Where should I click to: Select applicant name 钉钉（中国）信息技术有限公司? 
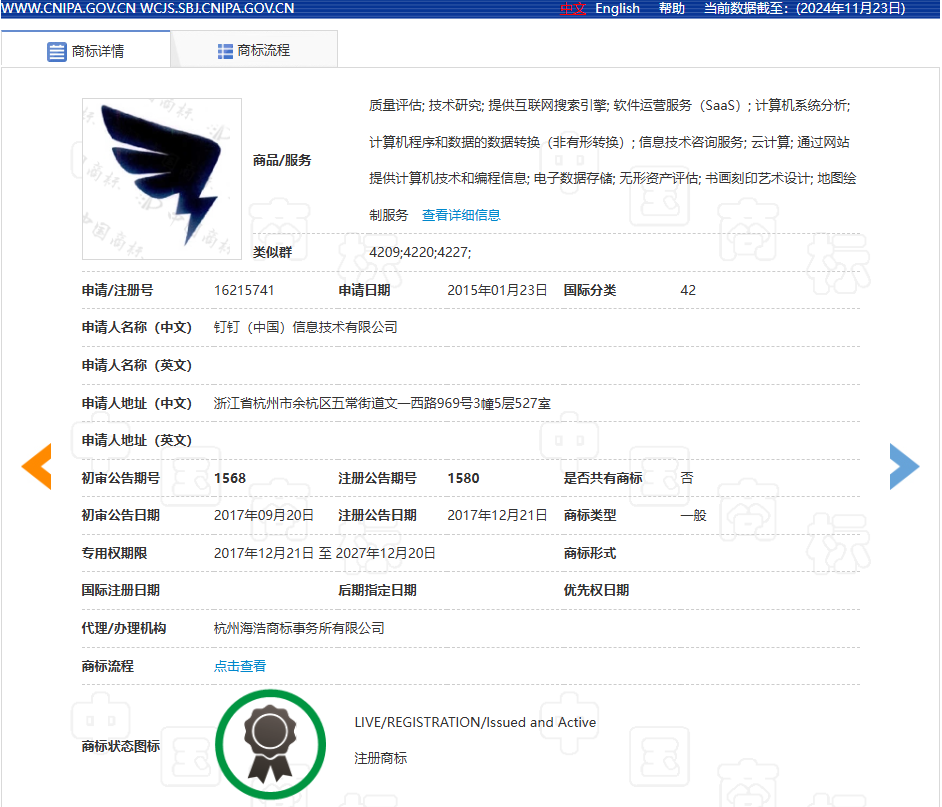pos(306,327)
